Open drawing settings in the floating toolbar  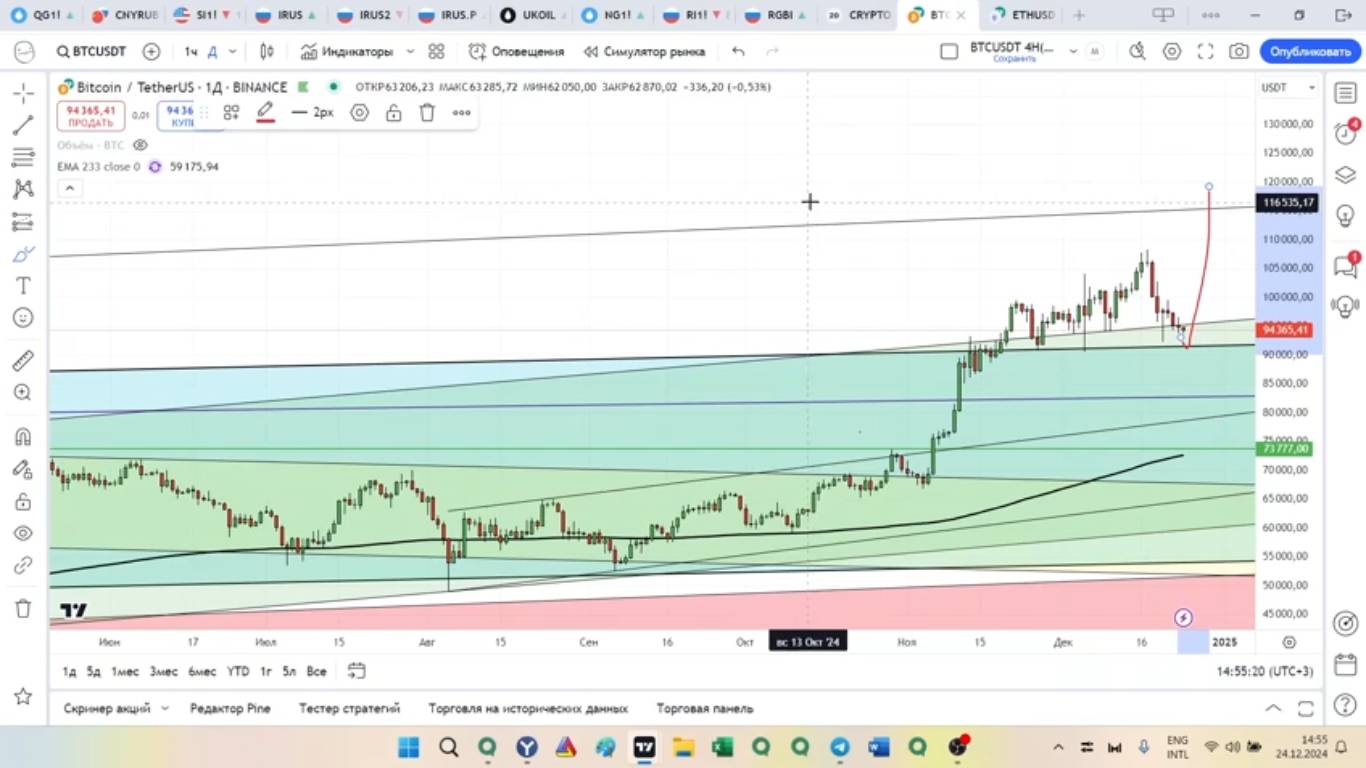[359, 113]
